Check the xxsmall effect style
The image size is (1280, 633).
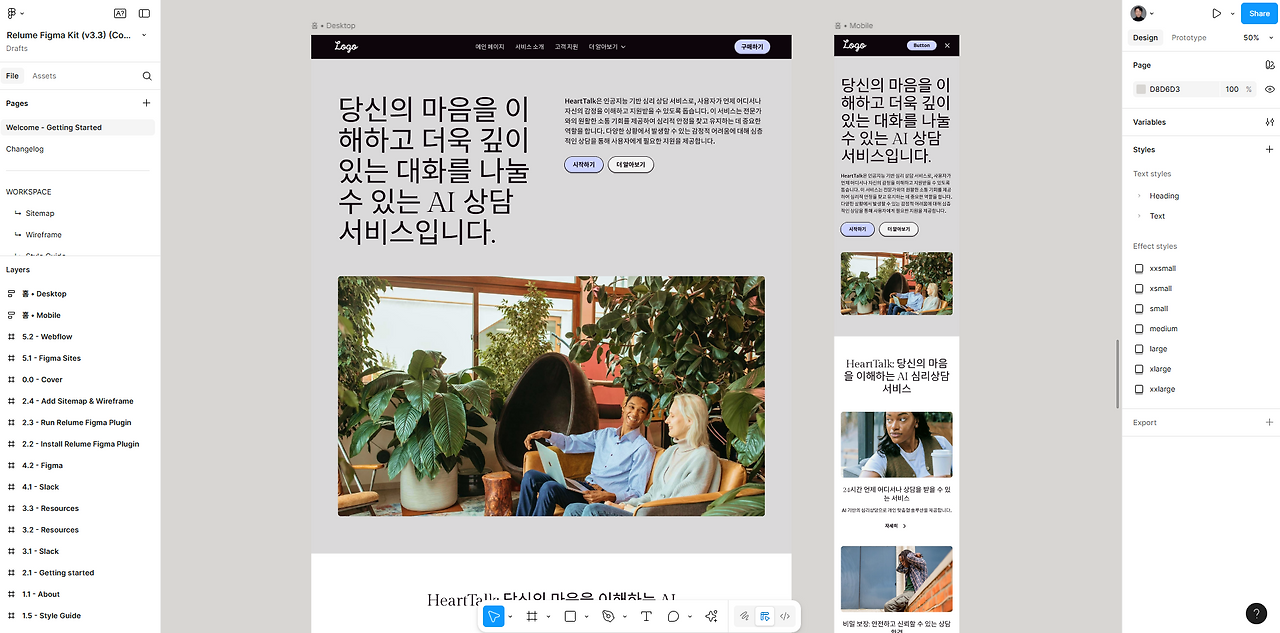click(1139, 268)
